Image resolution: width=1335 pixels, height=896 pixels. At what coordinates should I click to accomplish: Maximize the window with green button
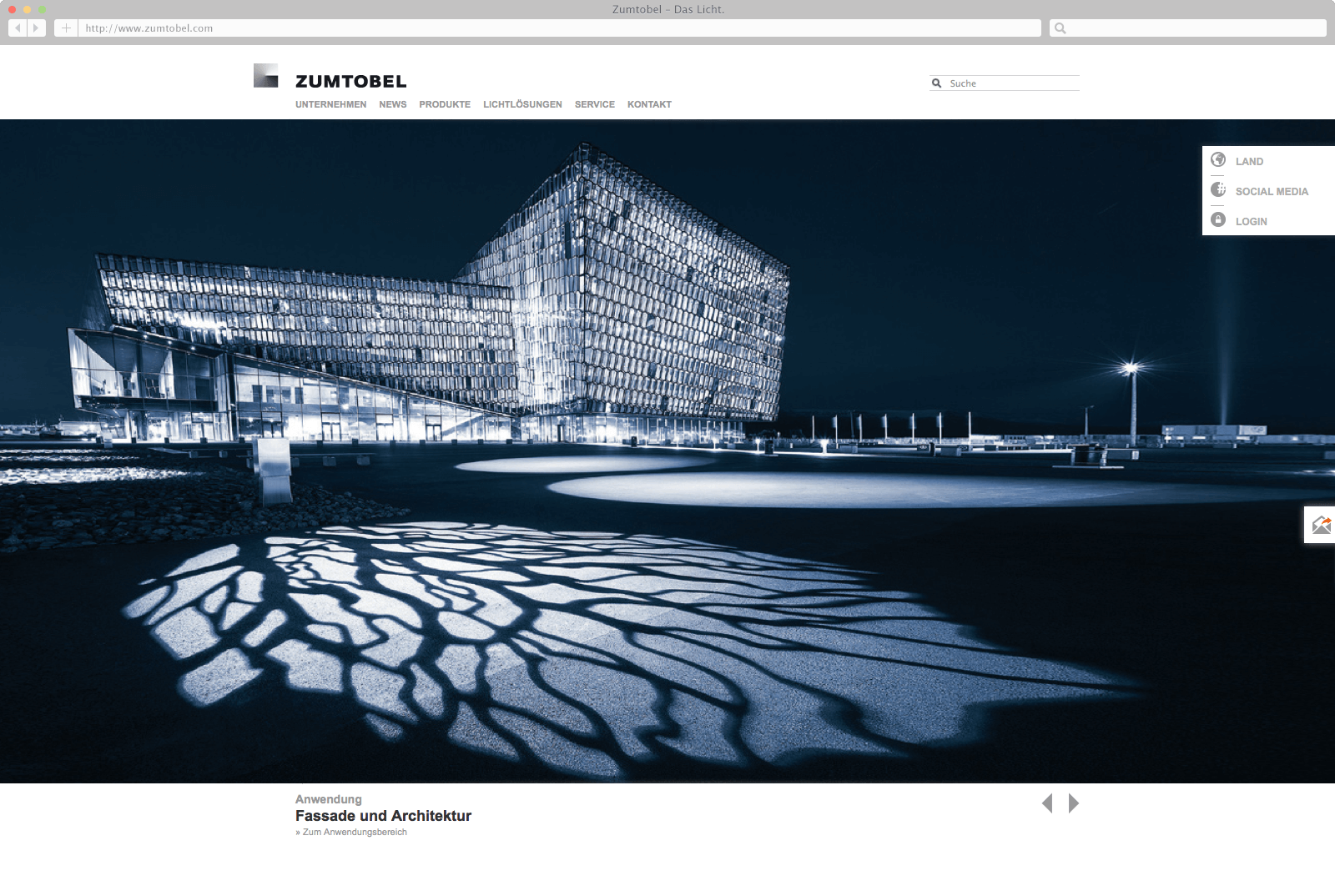point(42,9)
